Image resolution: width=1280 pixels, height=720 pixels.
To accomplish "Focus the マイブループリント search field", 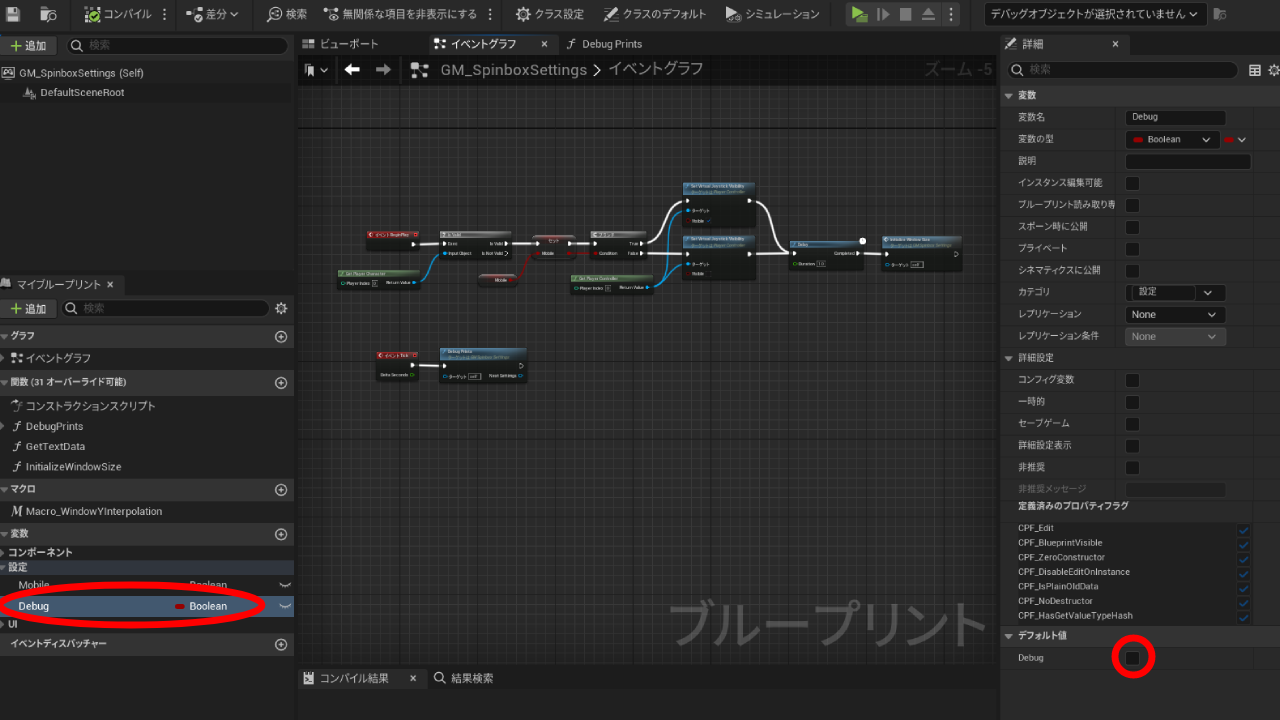I will (x=166, y=308).
